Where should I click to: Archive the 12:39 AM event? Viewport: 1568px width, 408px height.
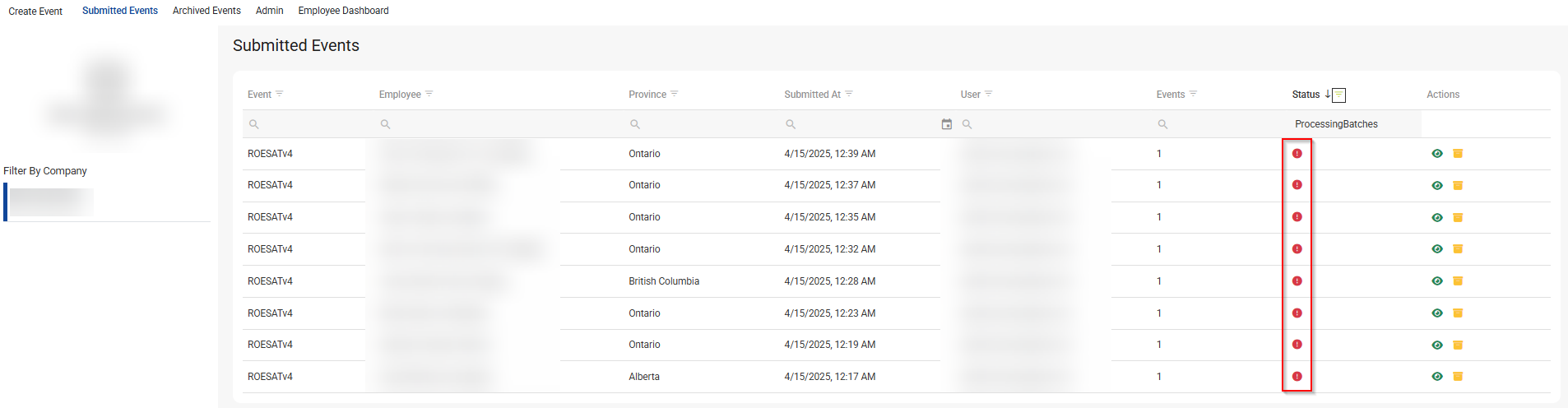(x=1457, y=154)
